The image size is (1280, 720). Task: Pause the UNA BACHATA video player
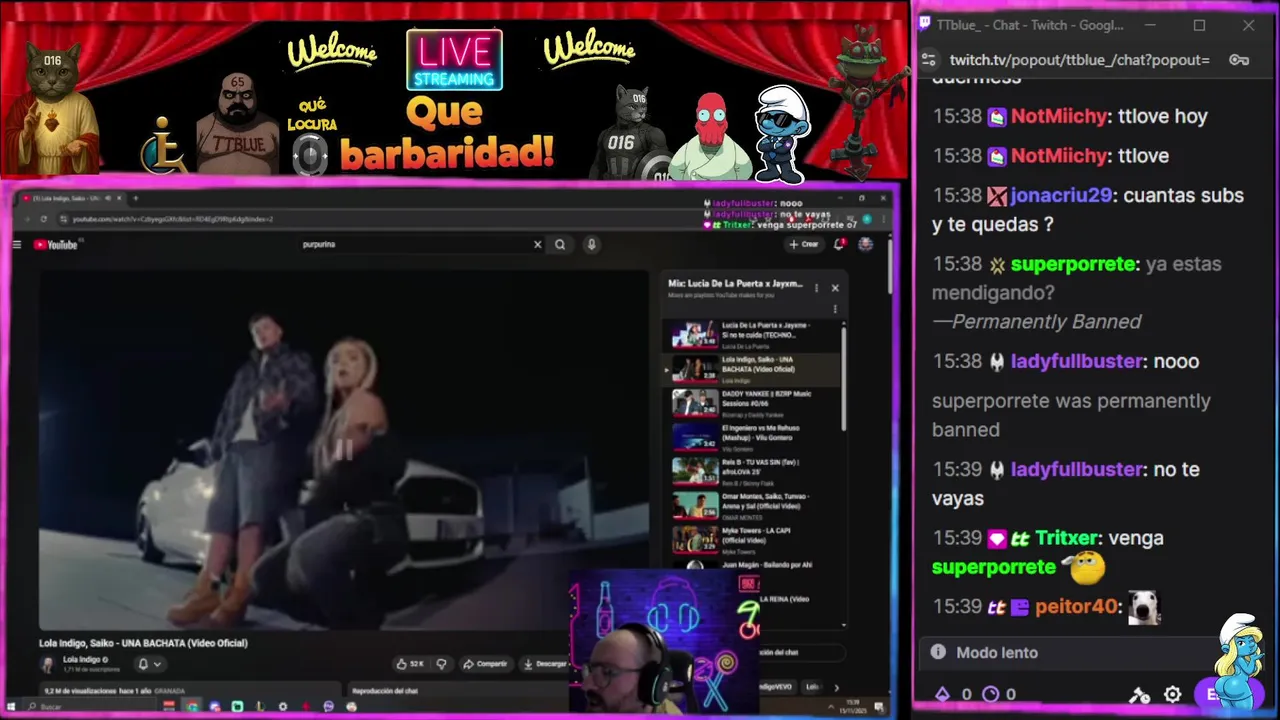pyautogui.click(x=343, y=450)
